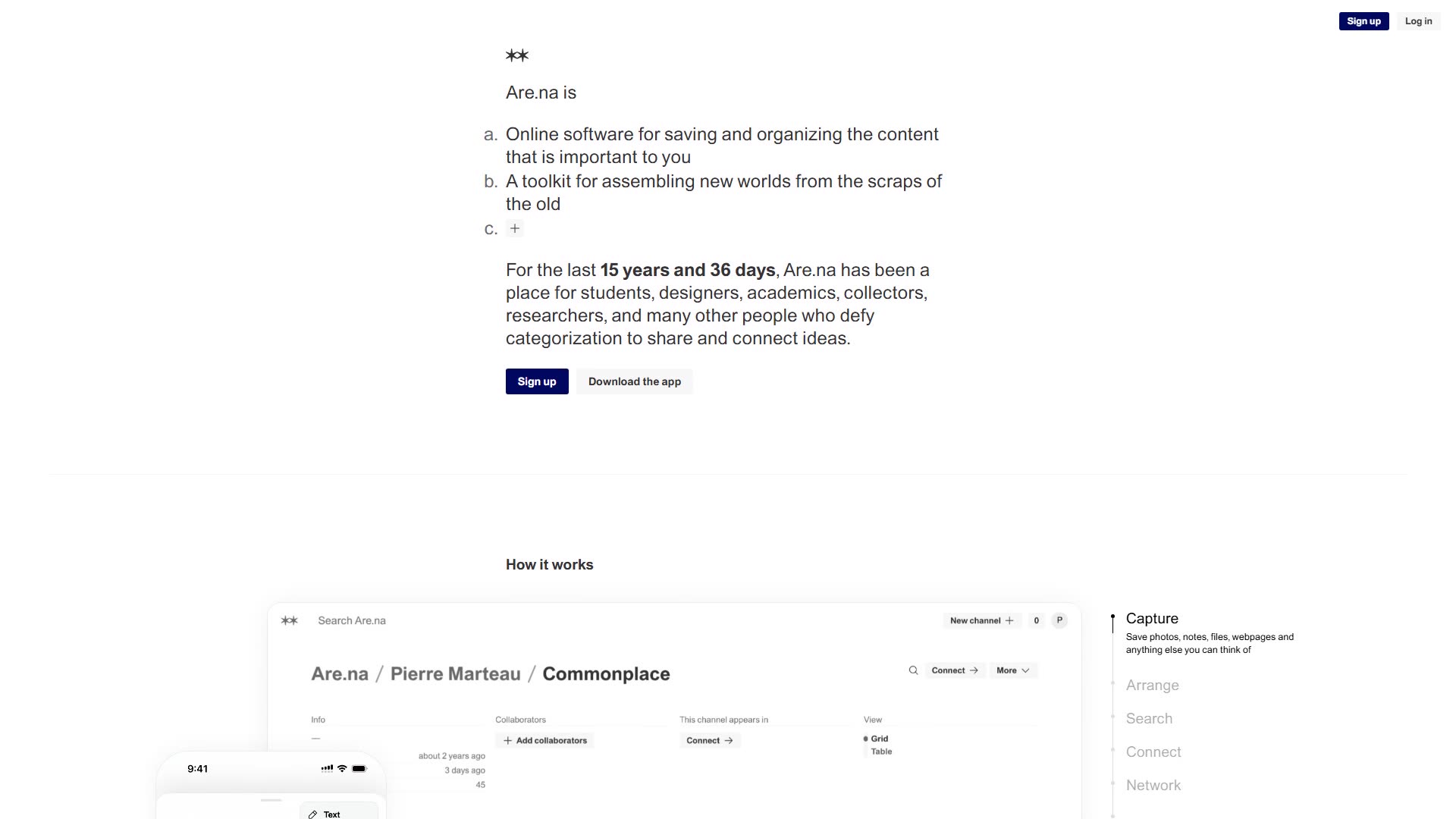This screenshot has width=1456, height=819.
Task: Click the plus icon next to item c.
Action: pos(515,228)
